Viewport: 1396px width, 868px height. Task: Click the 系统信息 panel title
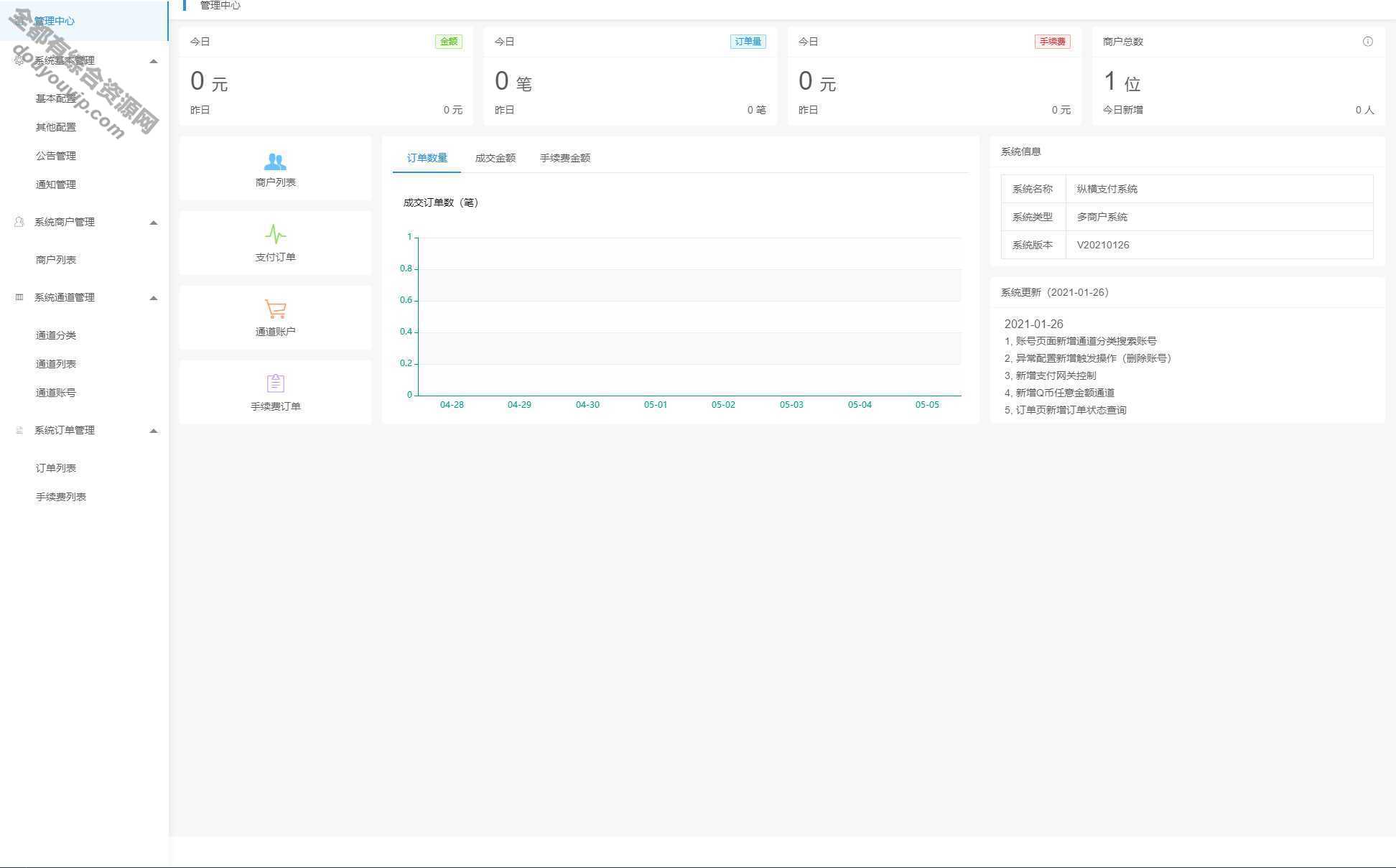tap(1020, 151)
